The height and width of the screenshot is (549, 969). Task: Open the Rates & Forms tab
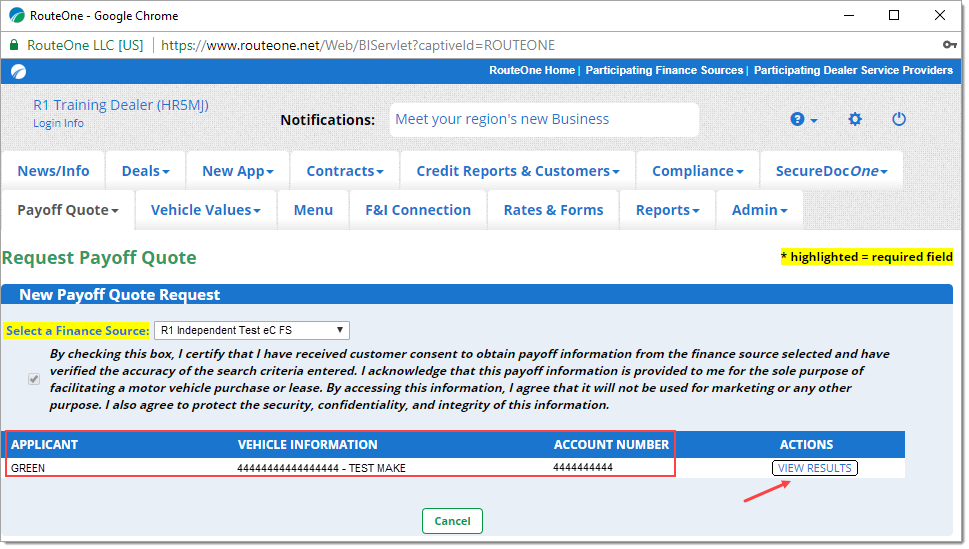point(553,210)
